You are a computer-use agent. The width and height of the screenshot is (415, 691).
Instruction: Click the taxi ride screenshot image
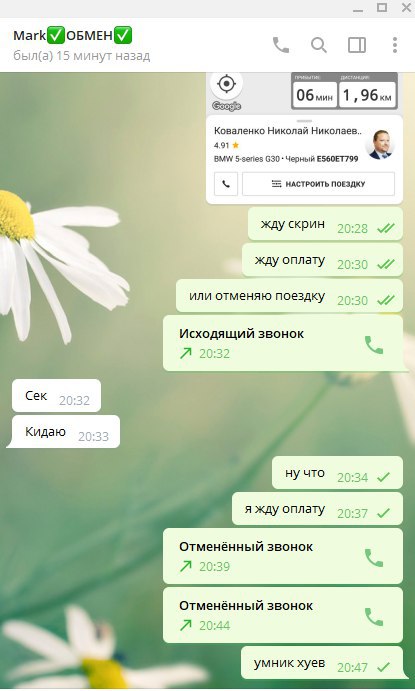tap(304, 138)
